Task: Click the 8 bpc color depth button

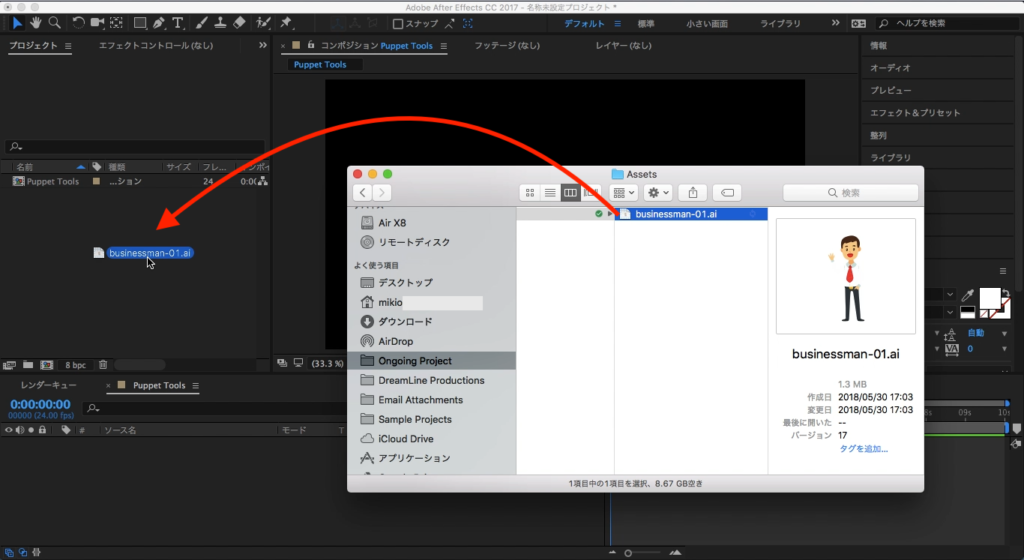Action: (x=75, y=365)
